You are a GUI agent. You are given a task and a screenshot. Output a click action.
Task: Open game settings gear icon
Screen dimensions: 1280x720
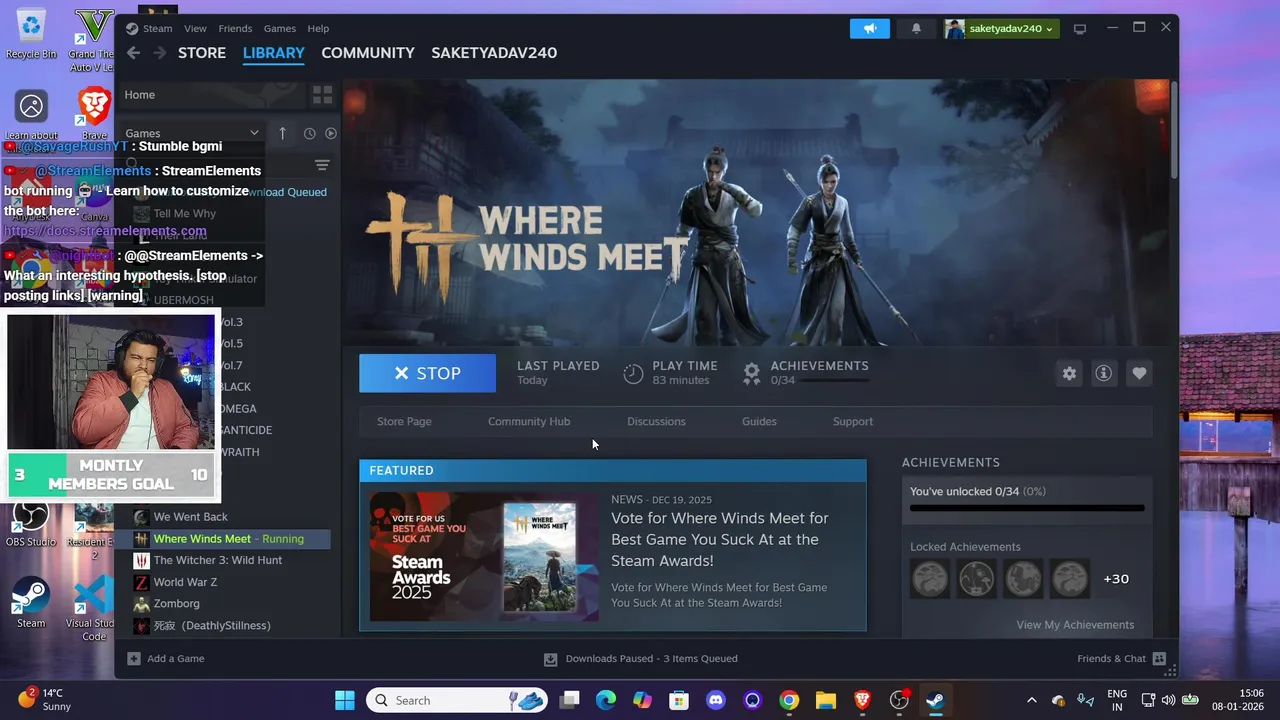(x=1069, y=373)
